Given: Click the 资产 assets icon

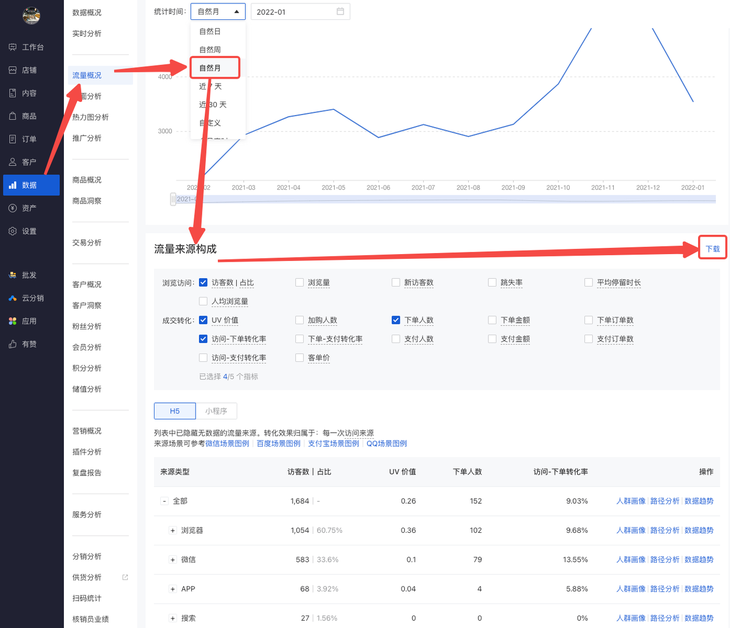Looking at the screenshot, I should (13, 208).
